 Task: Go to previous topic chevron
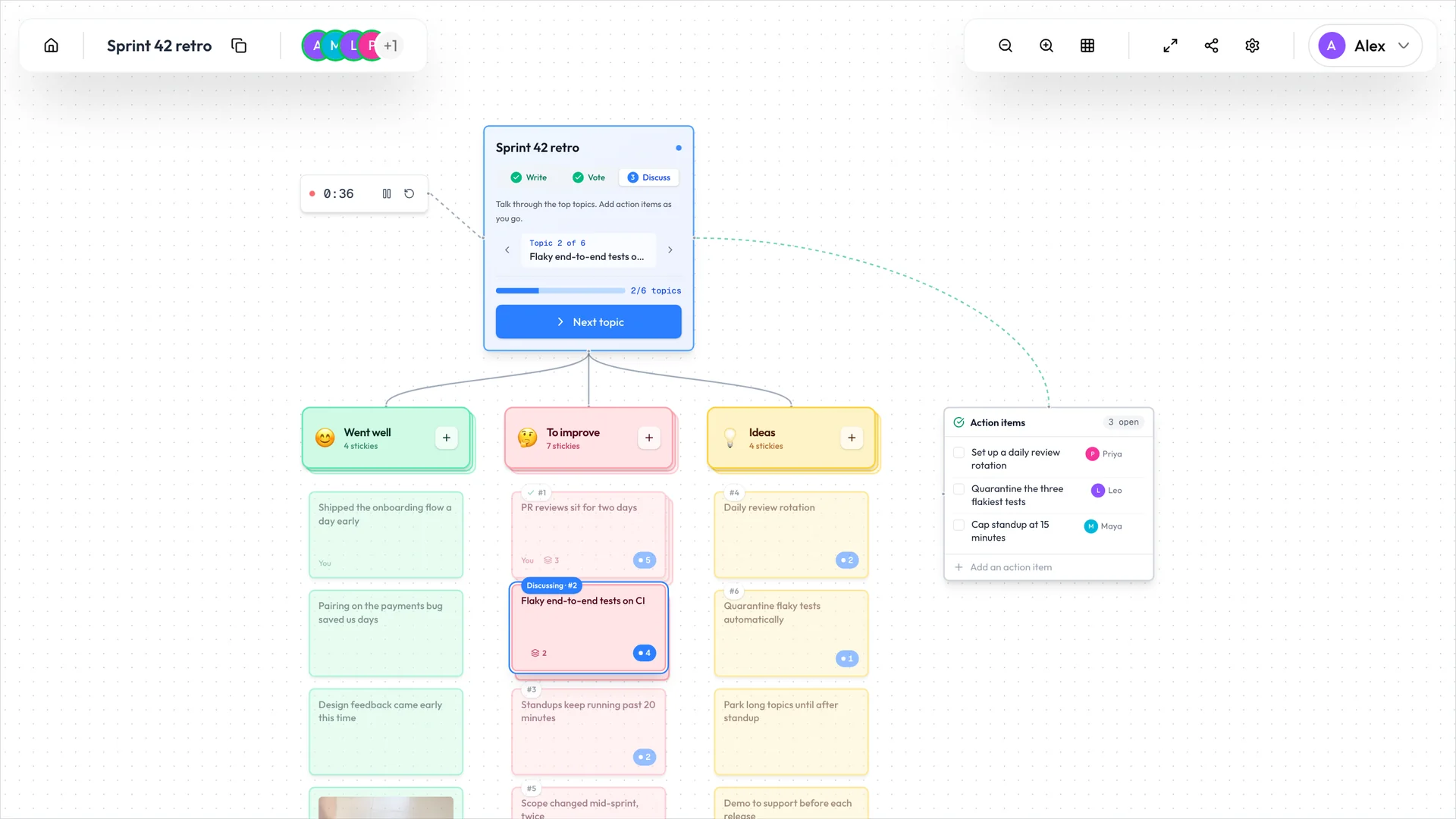click(507, 249)
